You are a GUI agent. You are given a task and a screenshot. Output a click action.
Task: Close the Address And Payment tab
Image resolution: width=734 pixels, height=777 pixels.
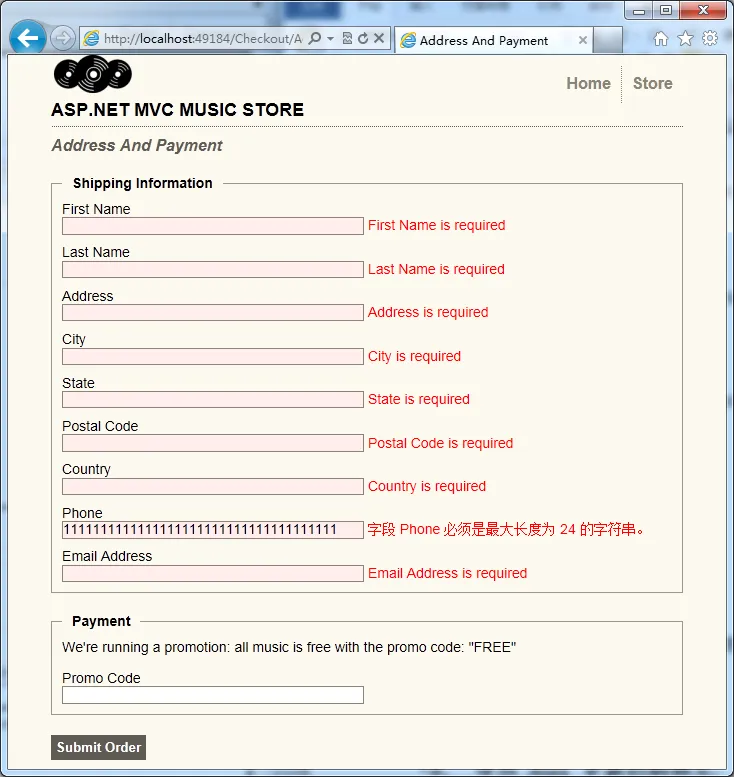tap(583, 40)
